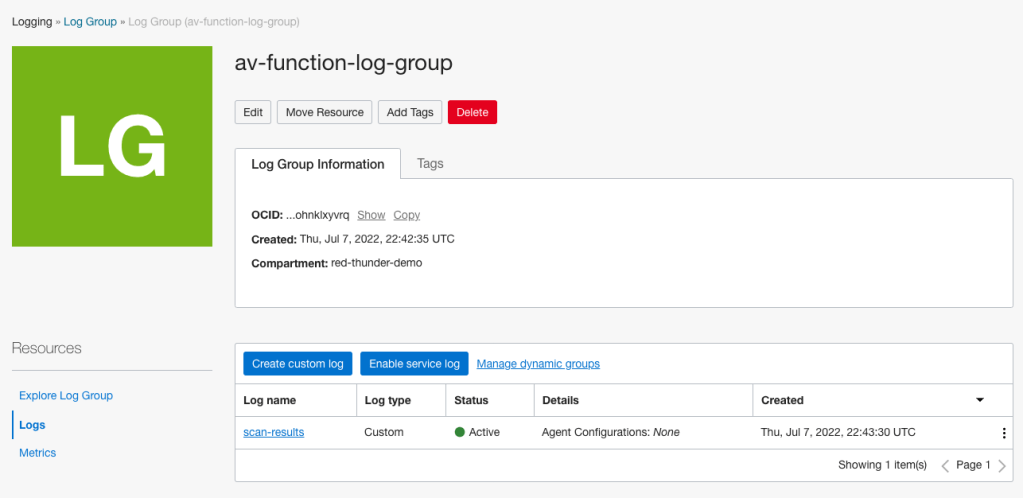The height and width of the screenshot is (498, 1023).
Task: Click the Add Tags button
Action: click(x=410, y=112)
